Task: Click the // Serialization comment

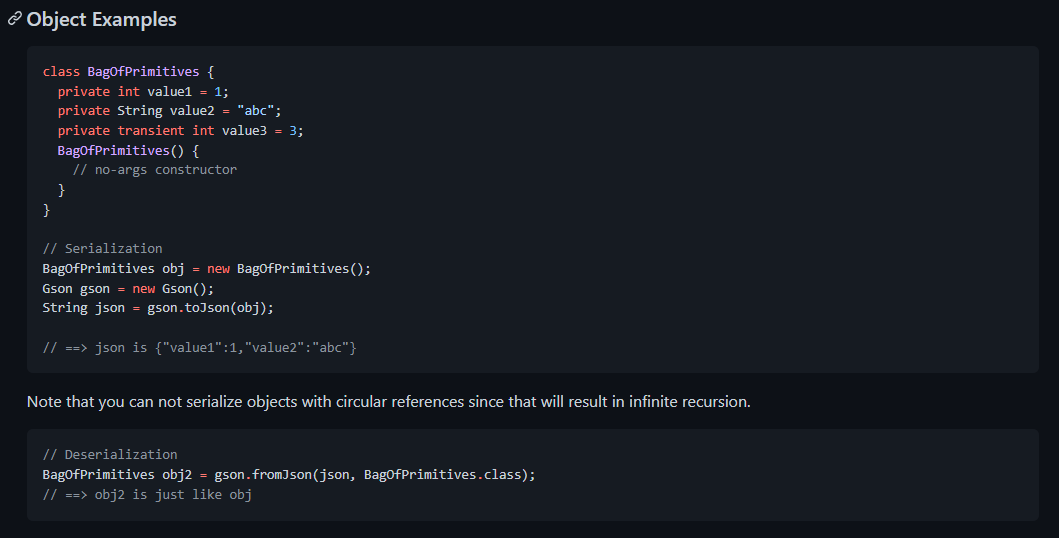Action: (x=102, y=249)
